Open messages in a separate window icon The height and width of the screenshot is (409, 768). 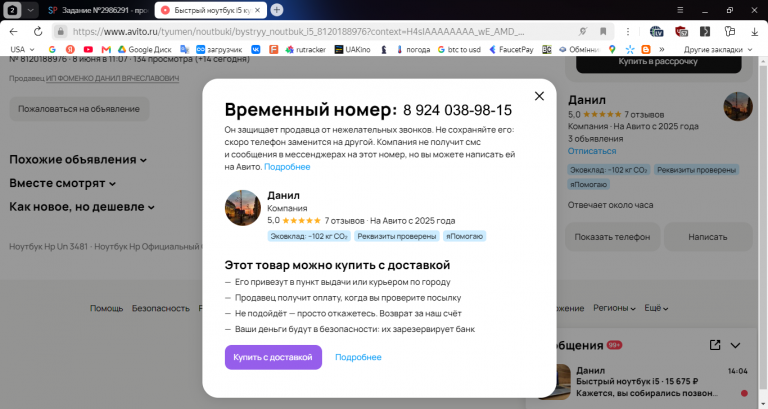click(715, 345)
